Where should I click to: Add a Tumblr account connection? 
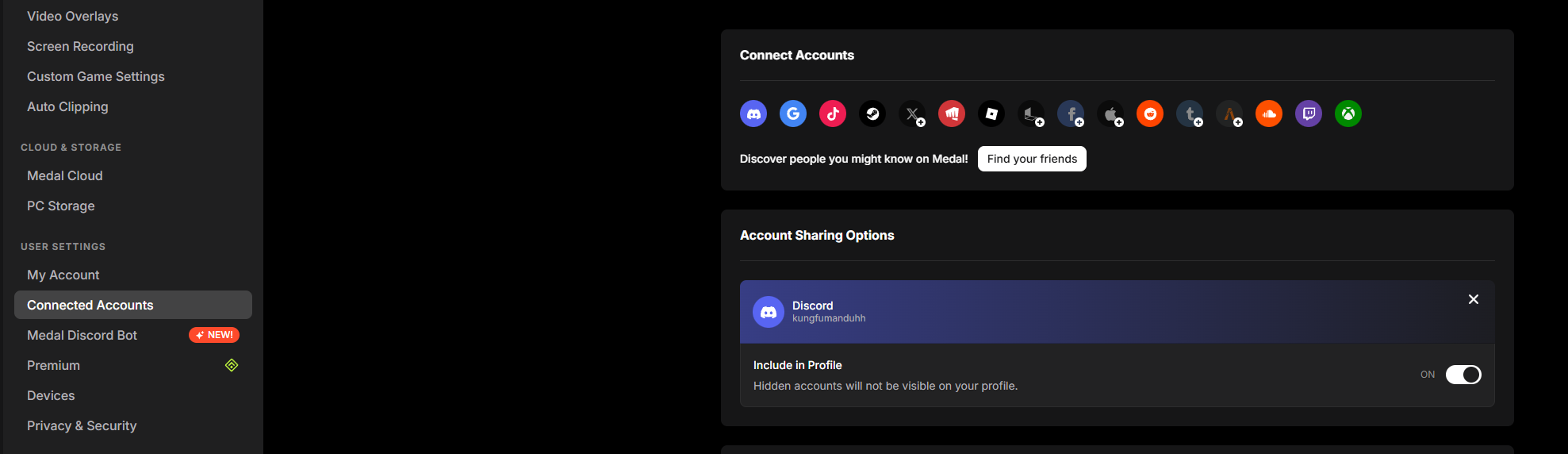pos(1190,113)
